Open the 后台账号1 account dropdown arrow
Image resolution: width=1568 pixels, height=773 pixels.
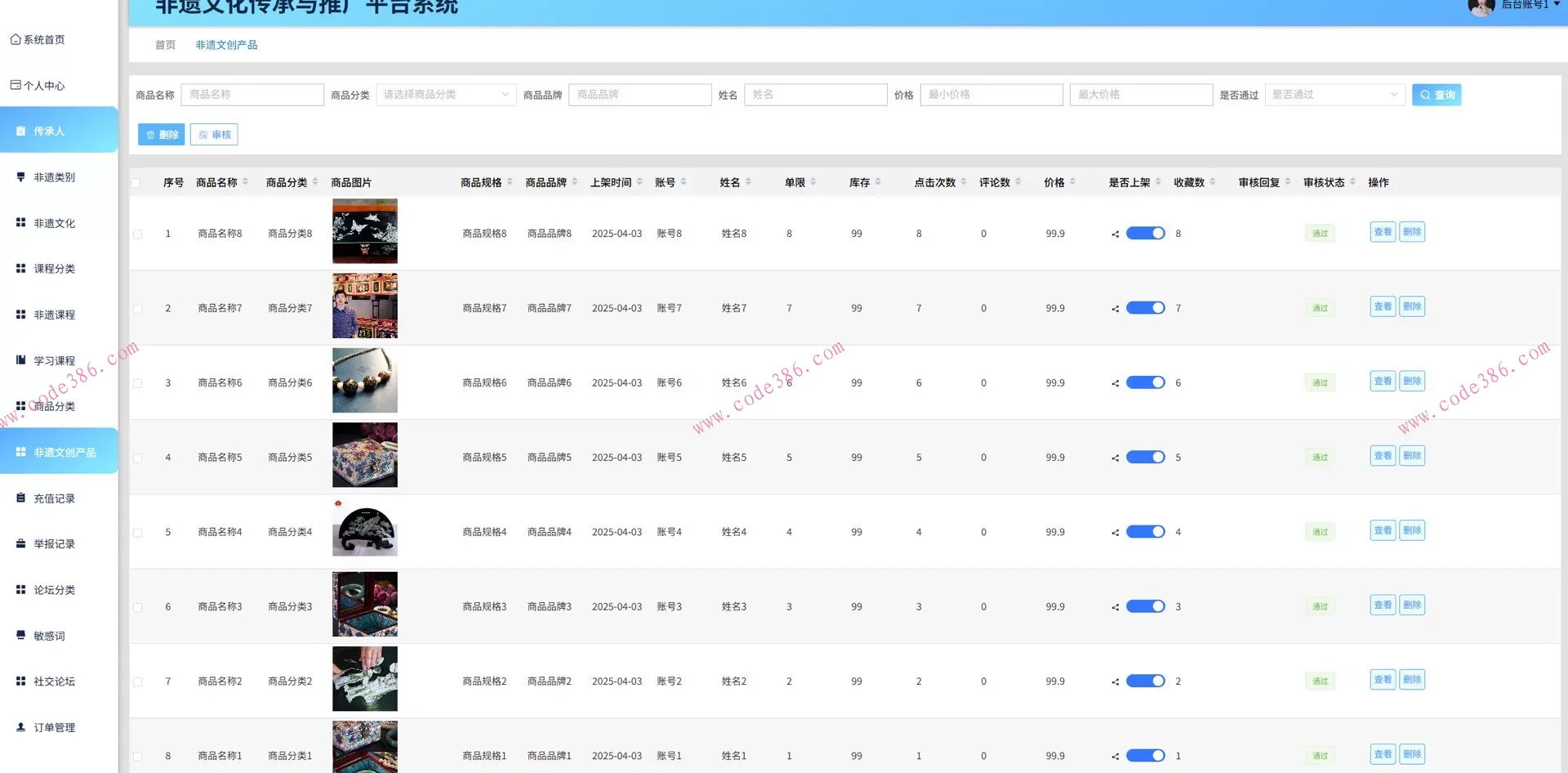(1557, 4)
